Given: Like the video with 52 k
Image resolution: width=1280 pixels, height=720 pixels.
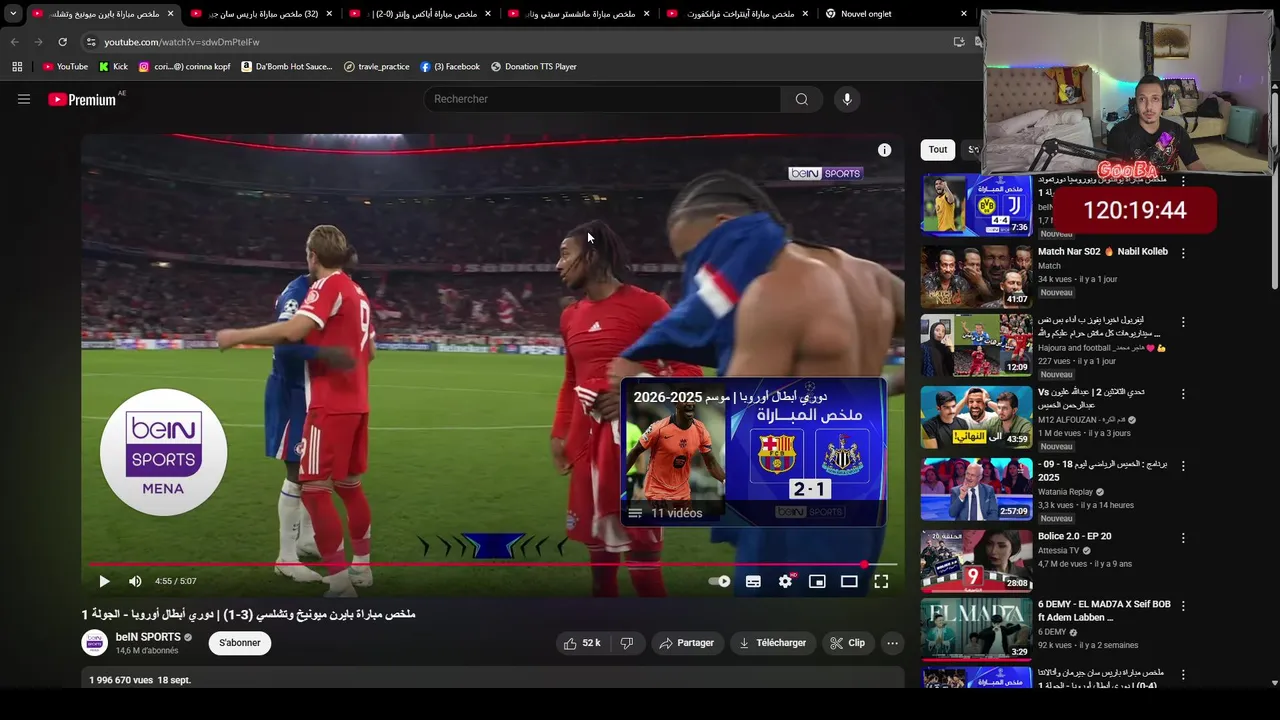Looking at the screenshot, I should click(581, 643).
